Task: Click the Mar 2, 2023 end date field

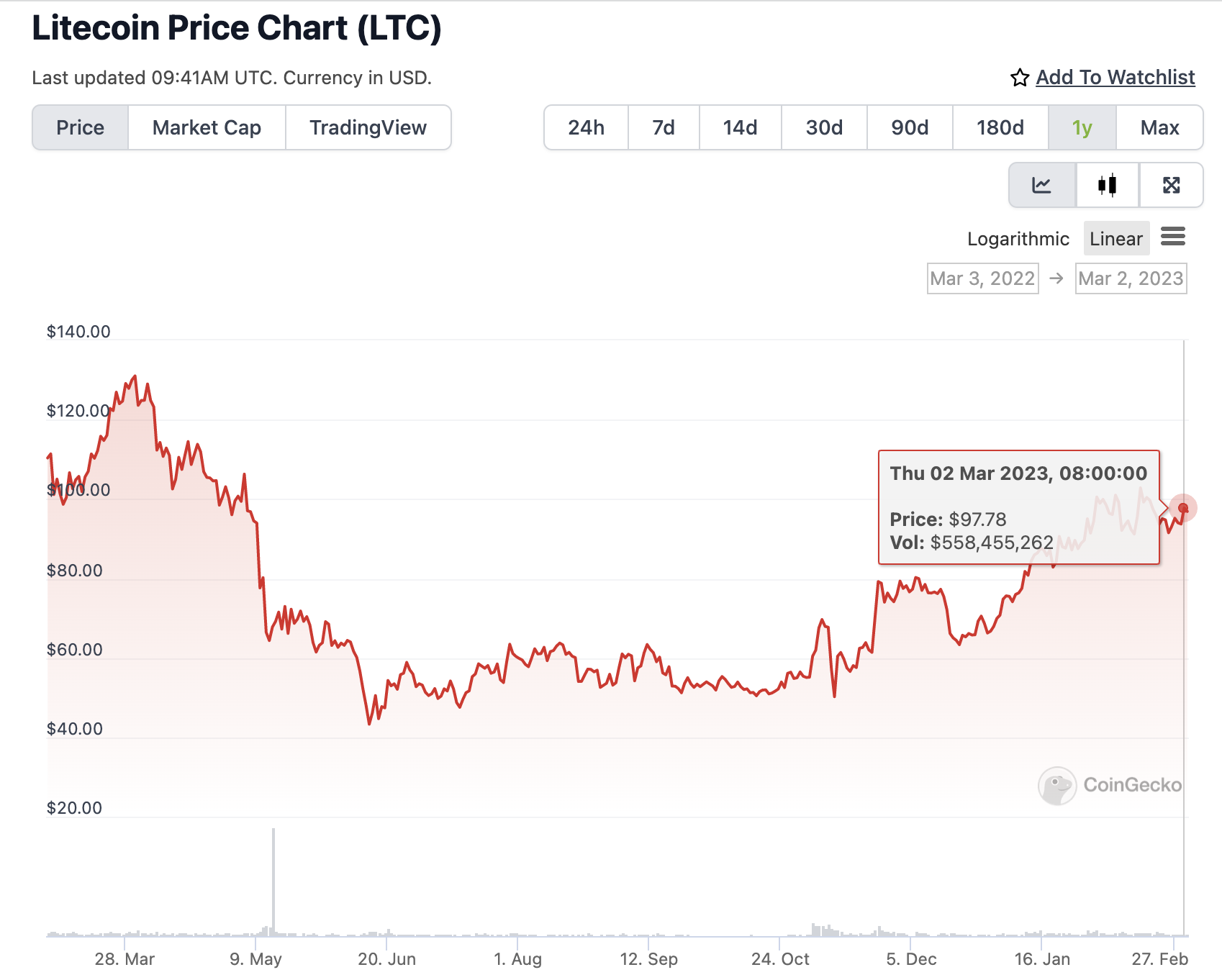Action: (1131, 278)
